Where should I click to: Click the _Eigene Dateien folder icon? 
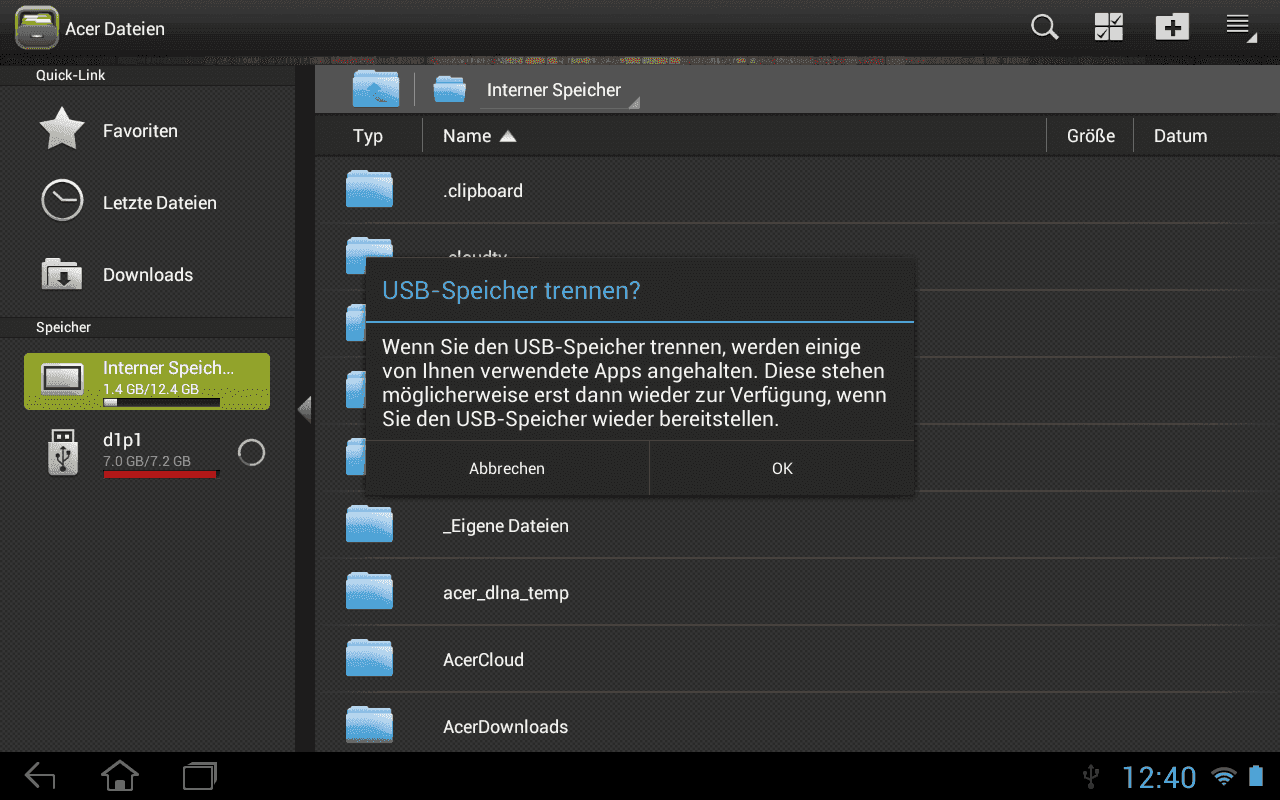click(369, 524)
